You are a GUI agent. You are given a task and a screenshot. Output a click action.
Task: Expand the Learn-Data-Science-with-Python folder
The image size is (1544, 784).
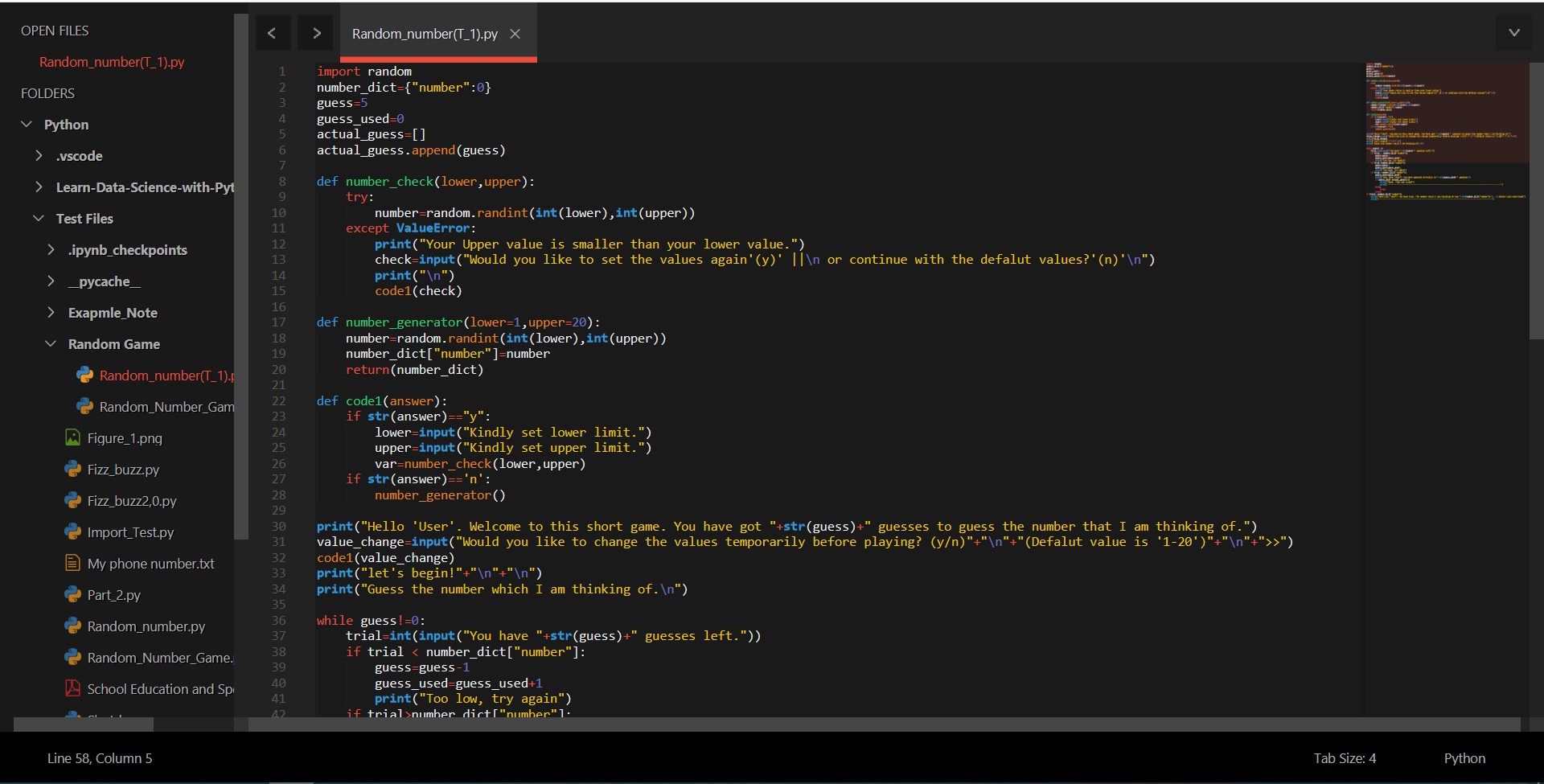click(x=39, y=187)
